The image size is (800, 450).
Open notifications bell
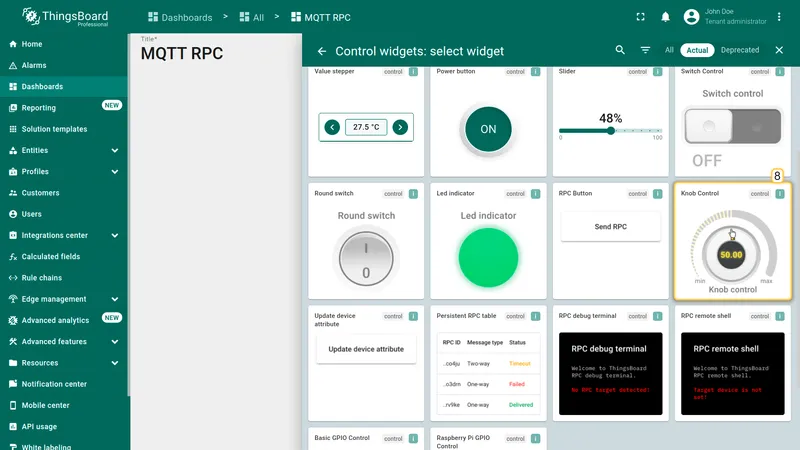665,17
